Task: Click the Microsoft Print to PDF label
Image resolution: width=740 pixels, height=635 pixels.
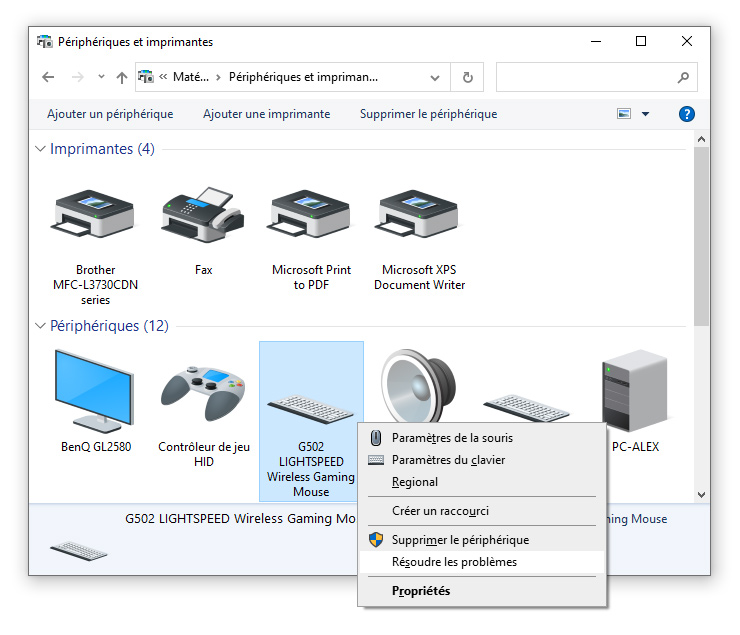Action: (311, 277)
